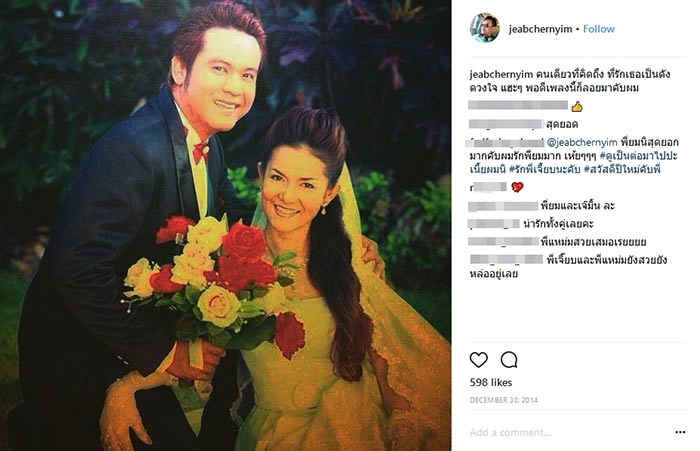View the 598 likes list
This screenshot has width=700, height=451.
[491, 383]
